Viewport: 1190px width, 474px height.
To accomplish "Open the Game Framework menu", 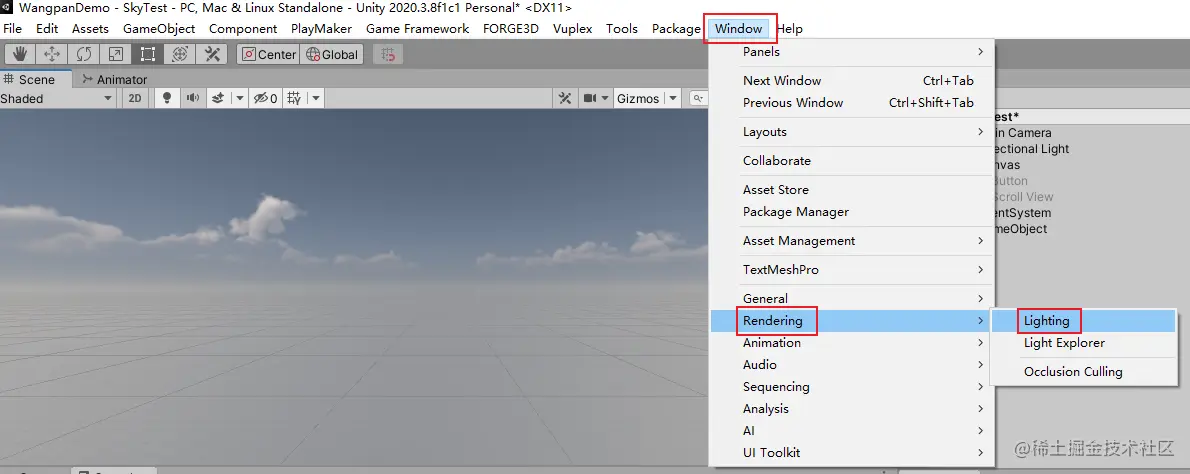I will pos(417,29).
